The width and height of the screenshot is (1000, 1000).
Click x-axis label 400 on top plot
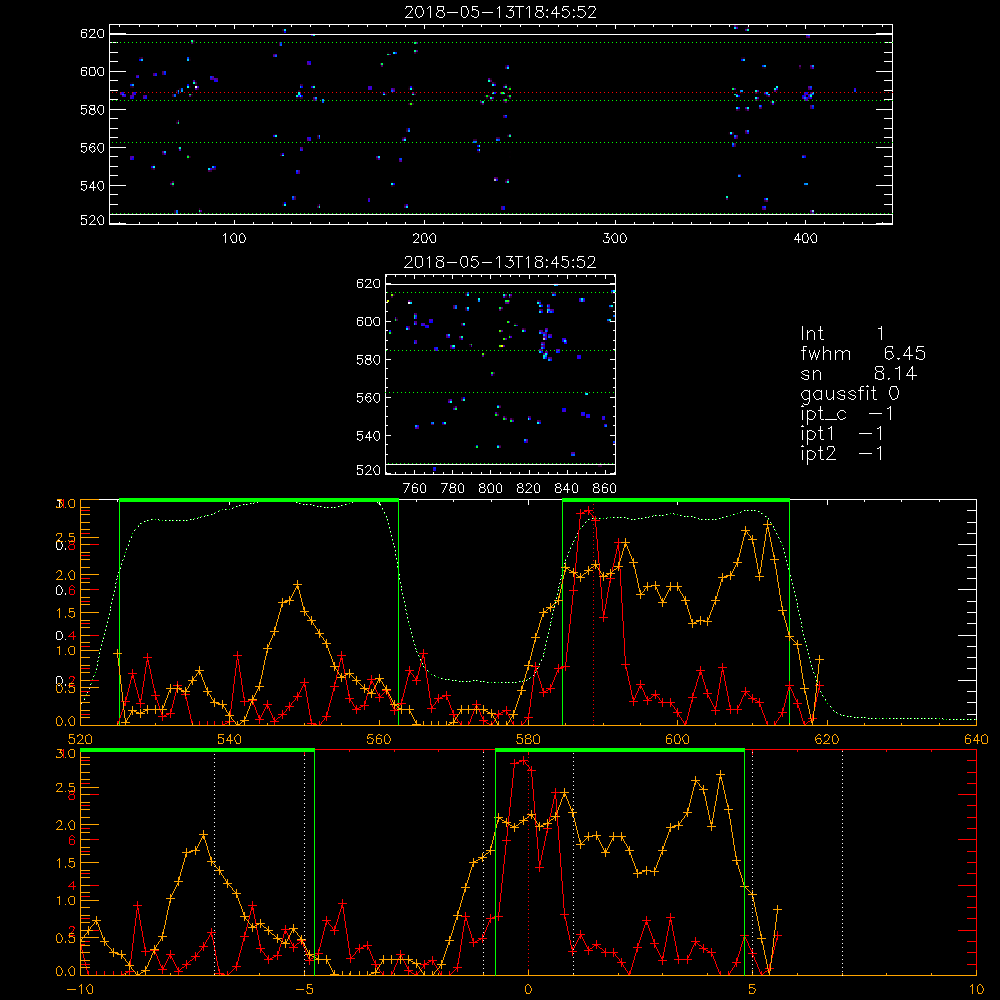click(805, 239)
